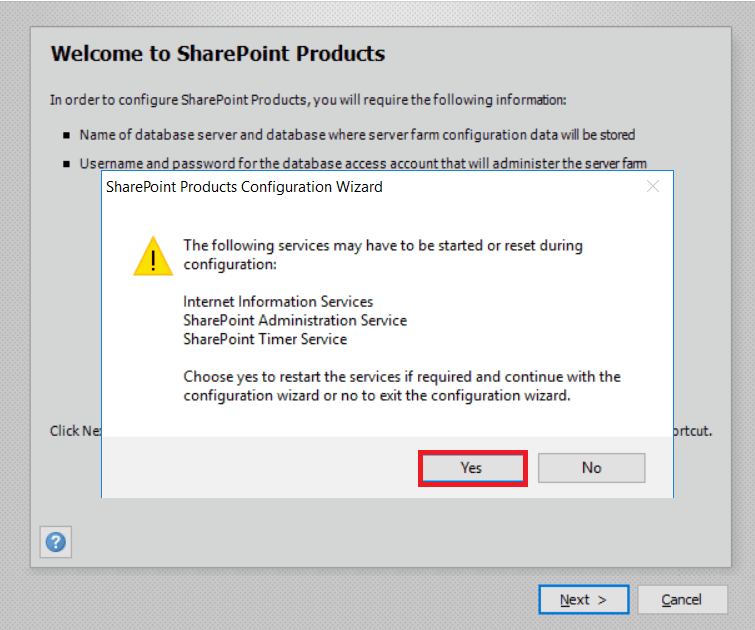Select 'SharePoint Timer Service' text
Viewport: 755px width, 630px height.
tap(265, 339)
